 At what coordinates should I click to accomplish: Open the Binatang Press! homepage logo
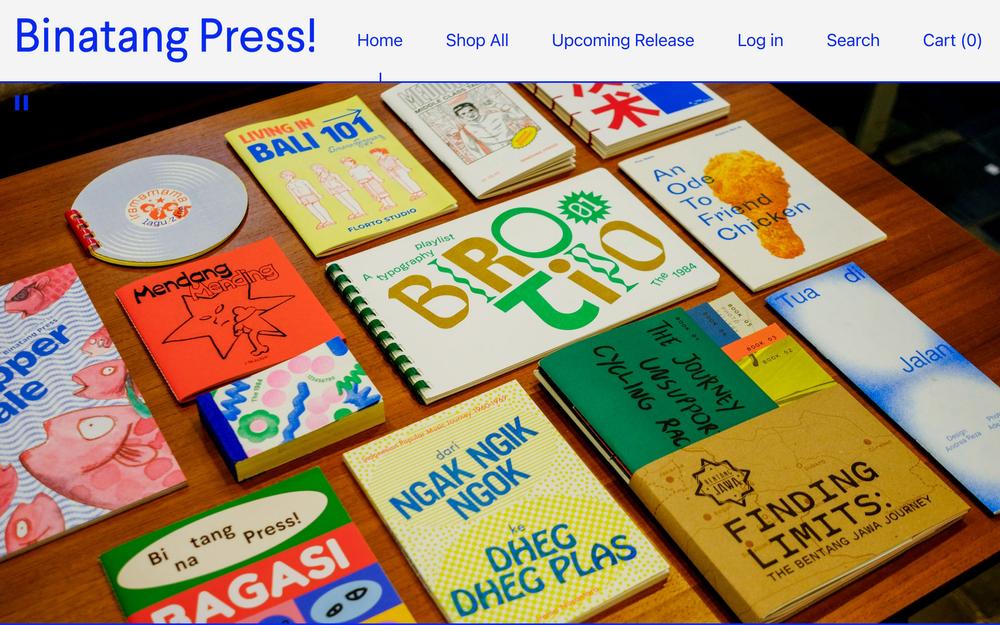click(x=166, y=37)
